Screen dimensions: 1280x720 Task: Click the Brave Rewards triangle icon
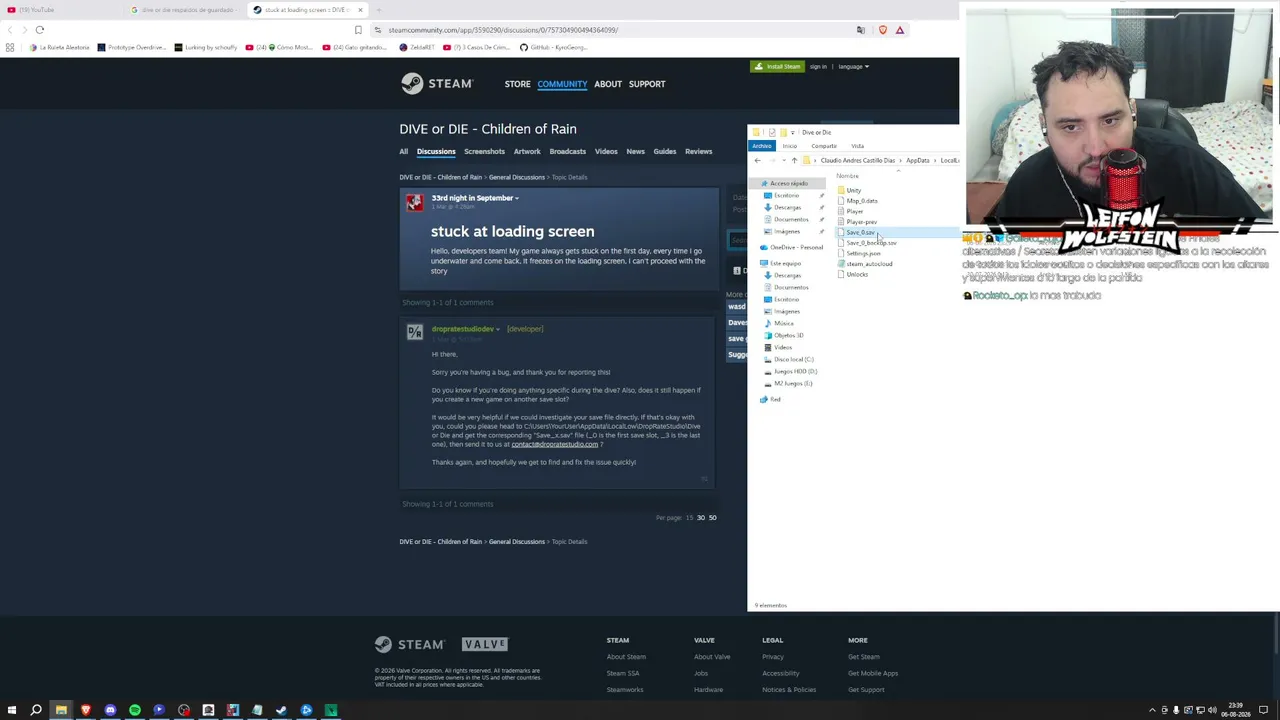pos(900,30)
